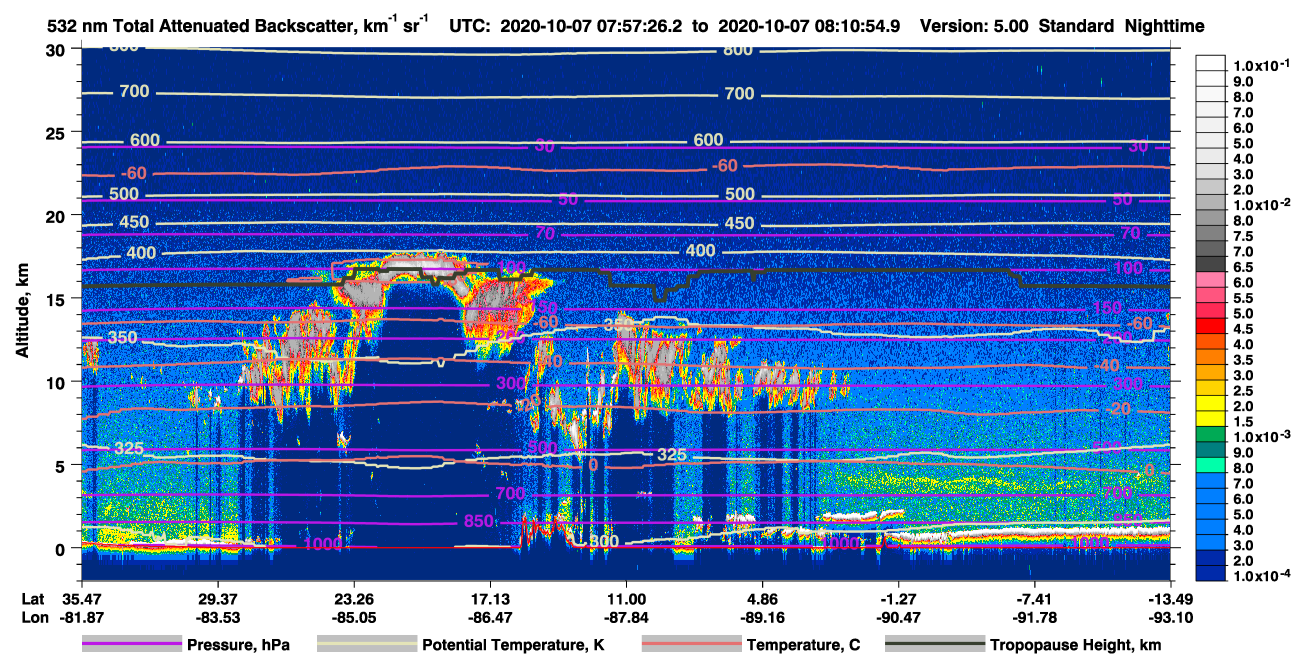Click the 'Pressure, hPa' legend label
This screenshot has width=1300, height=667.
pos(239,645)
